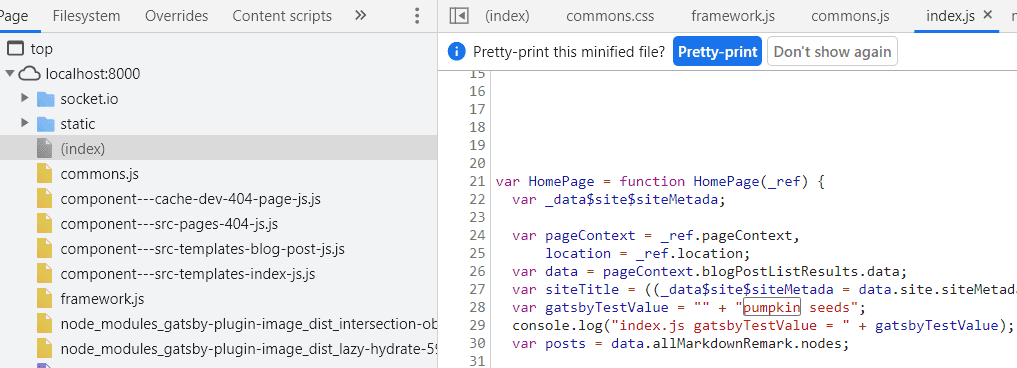Show more navigator tabs via double chevron
The width and height of the screenshot is (1017, 368).
pos(361,16)
